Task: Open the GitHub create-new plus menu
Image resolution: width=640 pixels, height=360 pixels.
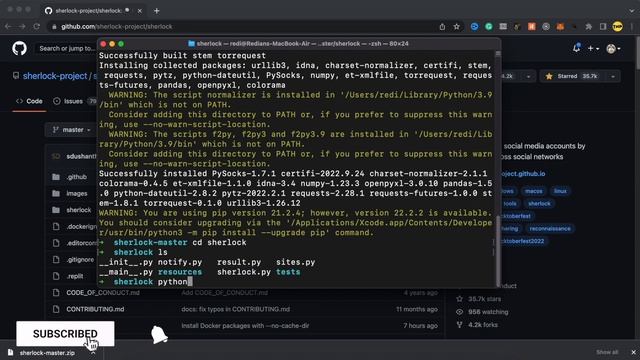Action: point(593,49)
